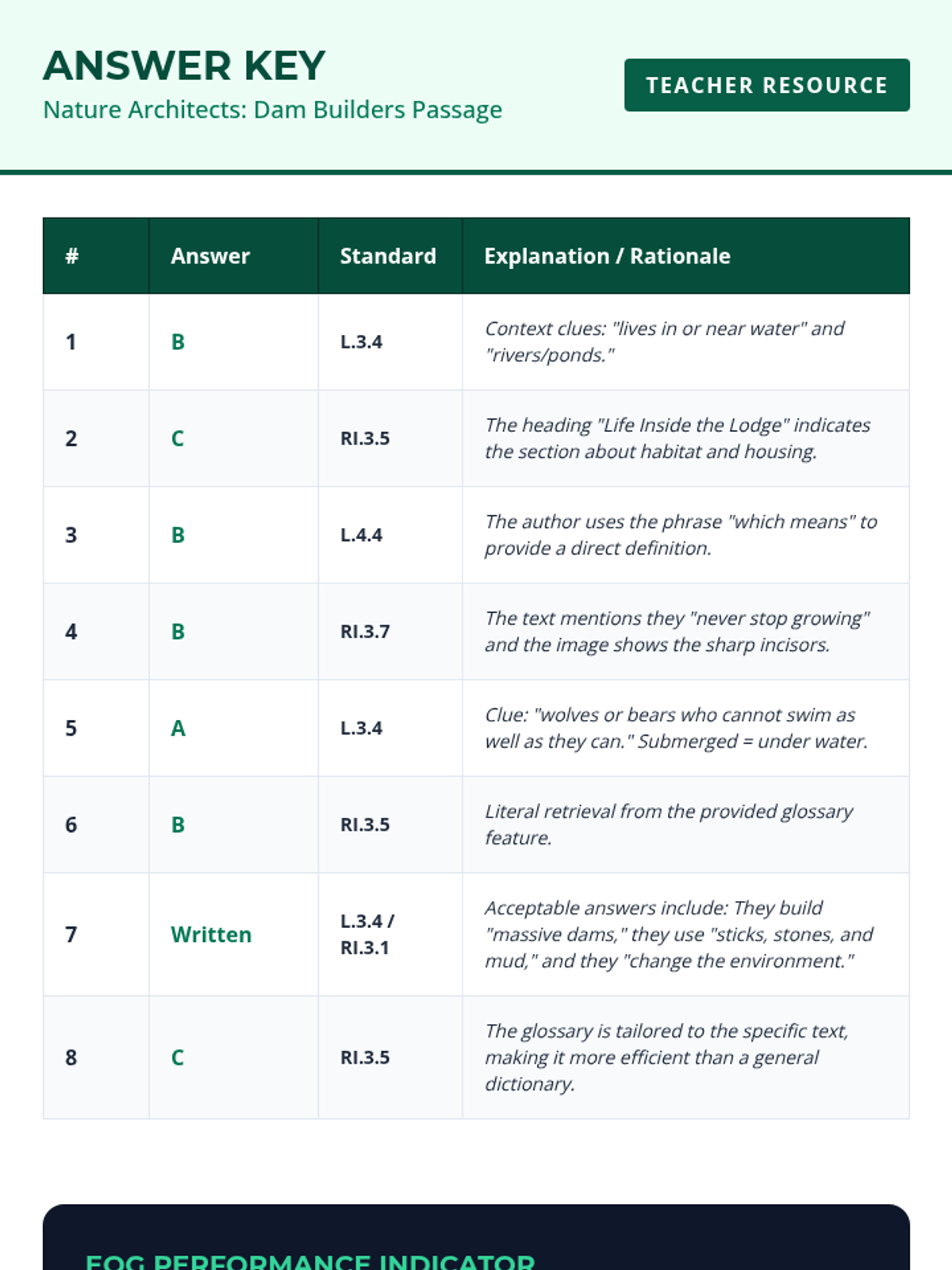Click the L.3.4 / RI.3.1 standard cell
The width and height of the screenshot is (952, 1270).
tap(367, 934)
